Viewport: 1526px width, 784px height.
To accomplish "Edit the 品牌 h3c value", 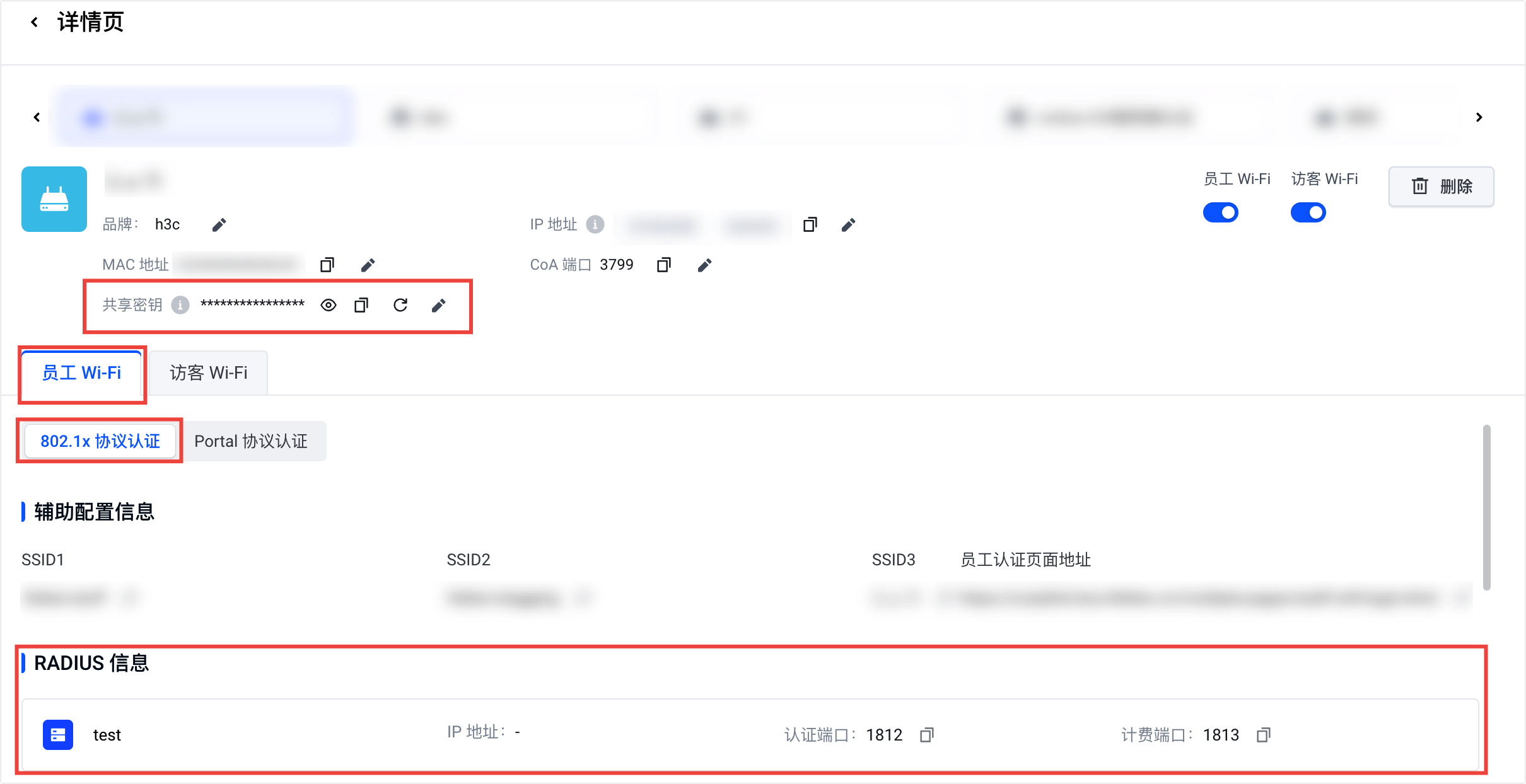I will tap(219, 225).
